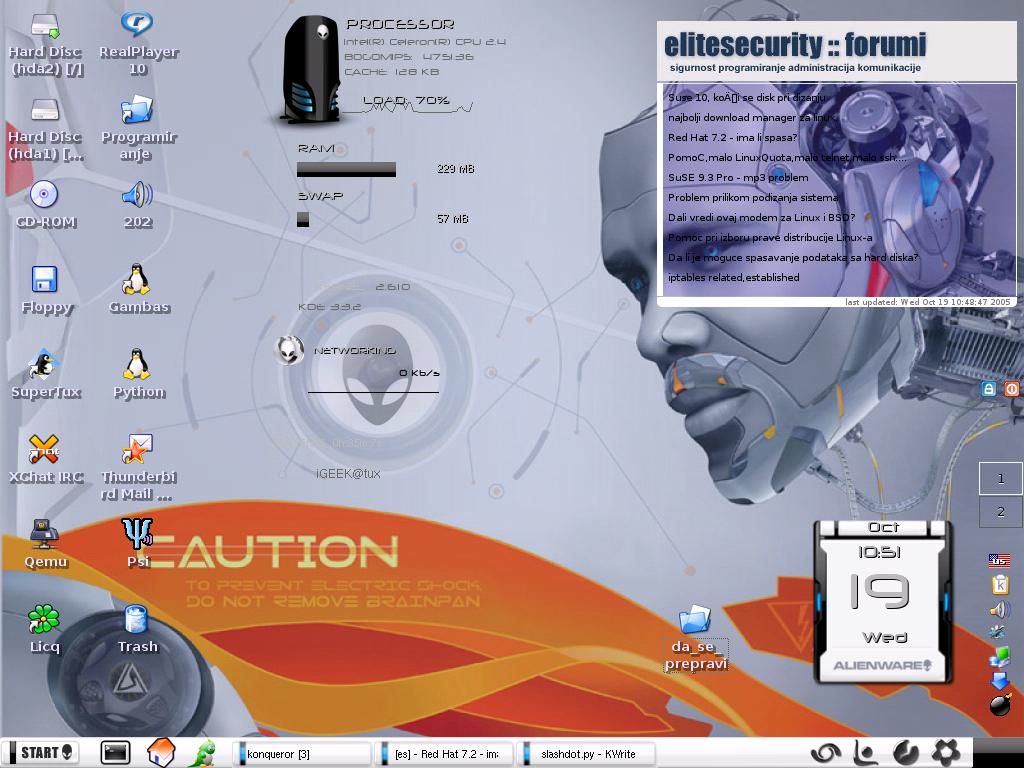Click the spiral swirl panel icon
Screen dimensions: 1024x768
click(x=825, y=753)
